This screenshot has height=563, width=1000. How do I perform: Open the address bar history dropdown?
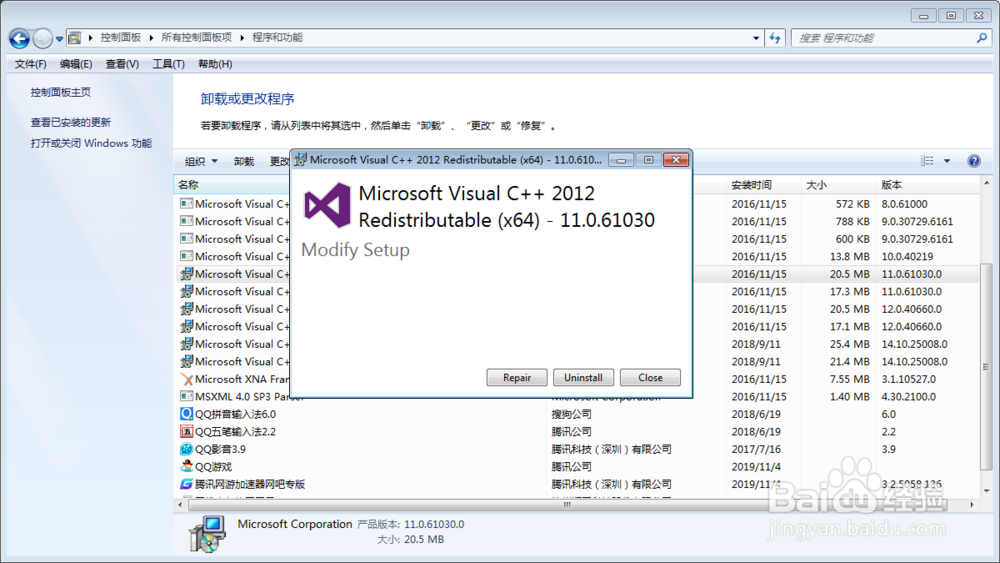pos(756,38)
